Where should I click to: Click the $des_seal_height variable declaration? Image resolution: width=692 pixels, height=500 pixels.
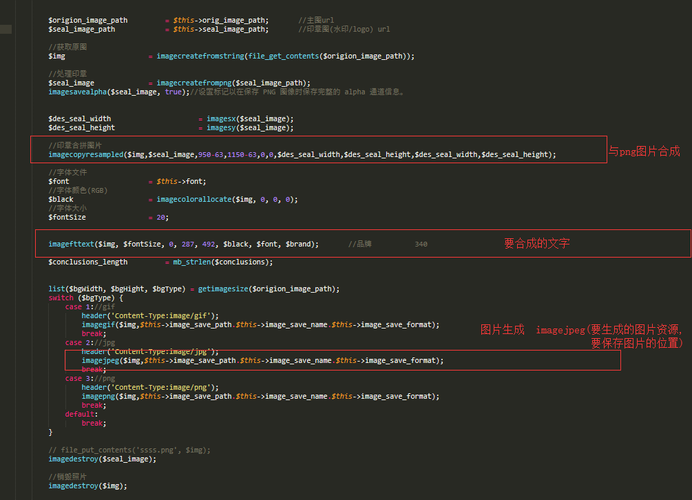pos(82,128)
